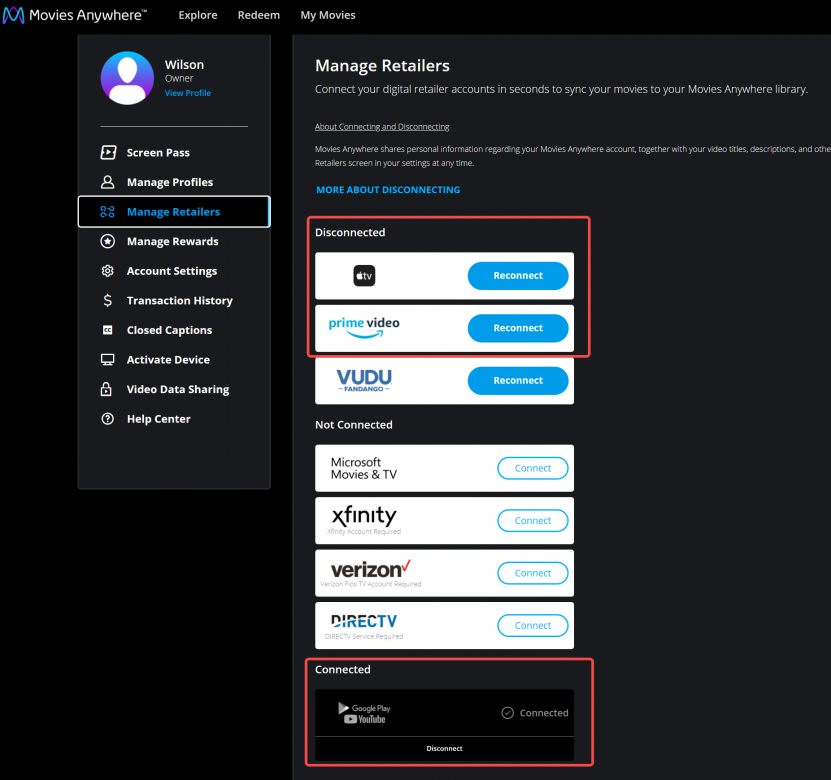Click the Help Center question mark icon
The width and height of the screenshot is (831, 780).
pyautogui.click(x=108, y=419)
